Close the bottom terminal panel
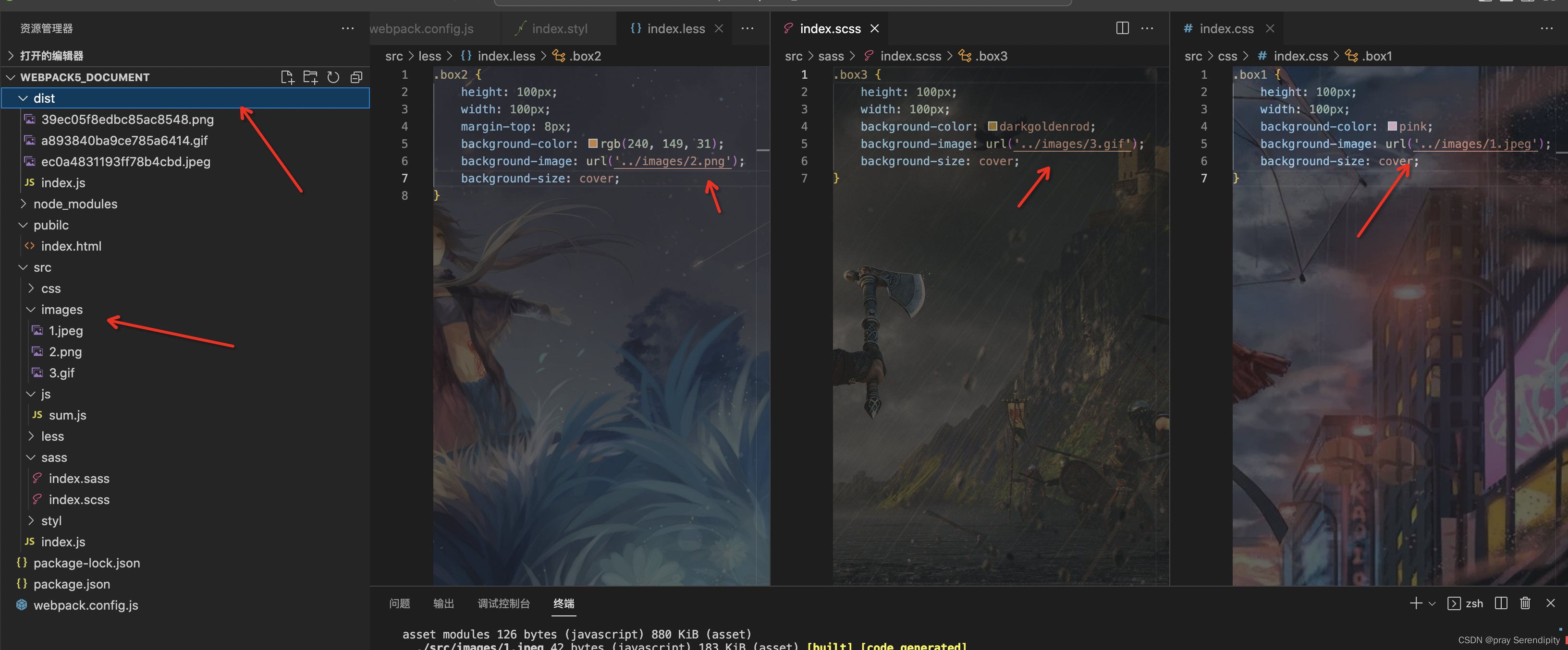1568x650 pixels. (x=1550, y=603)
